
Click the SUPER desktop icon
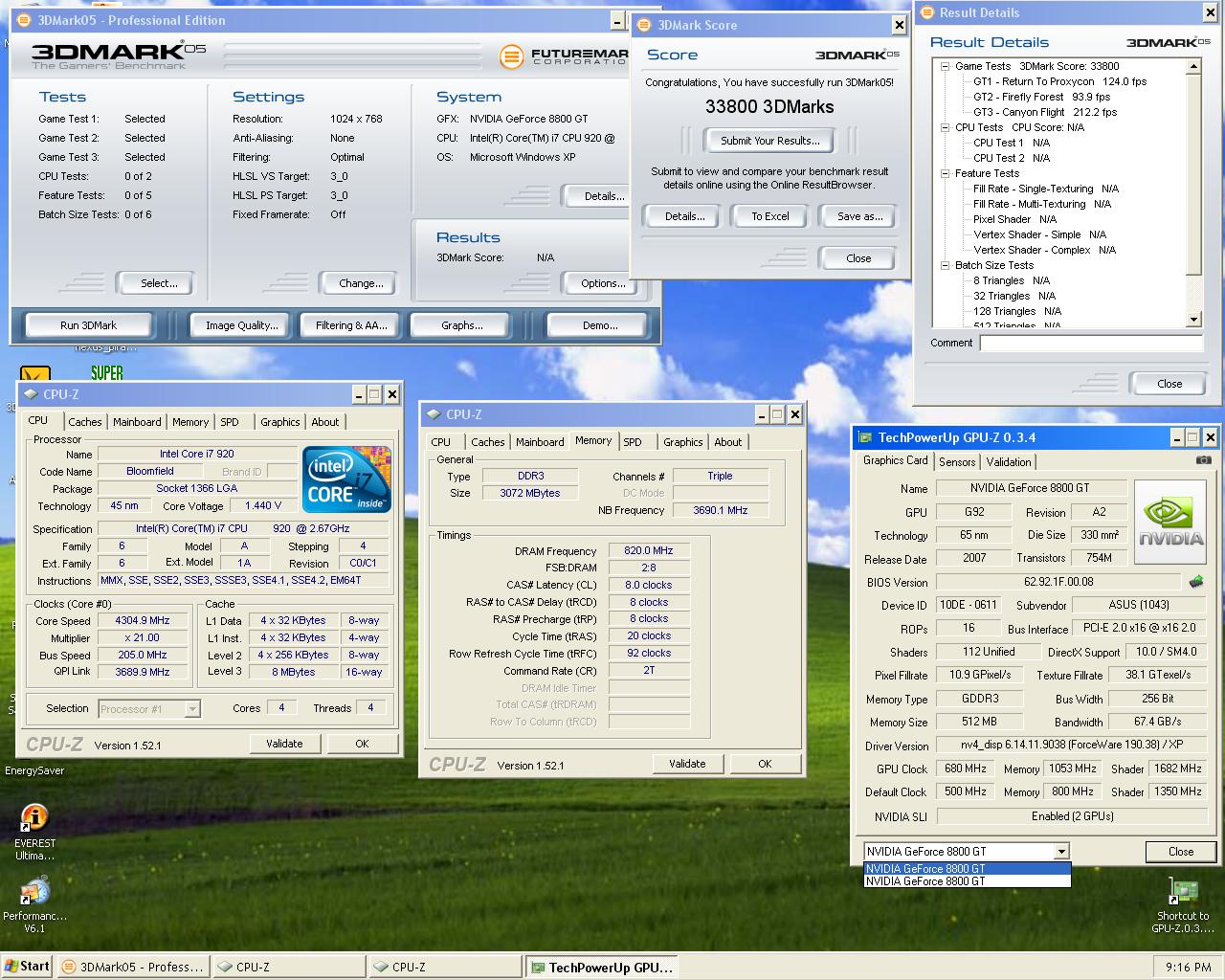(x=106, y=372)
